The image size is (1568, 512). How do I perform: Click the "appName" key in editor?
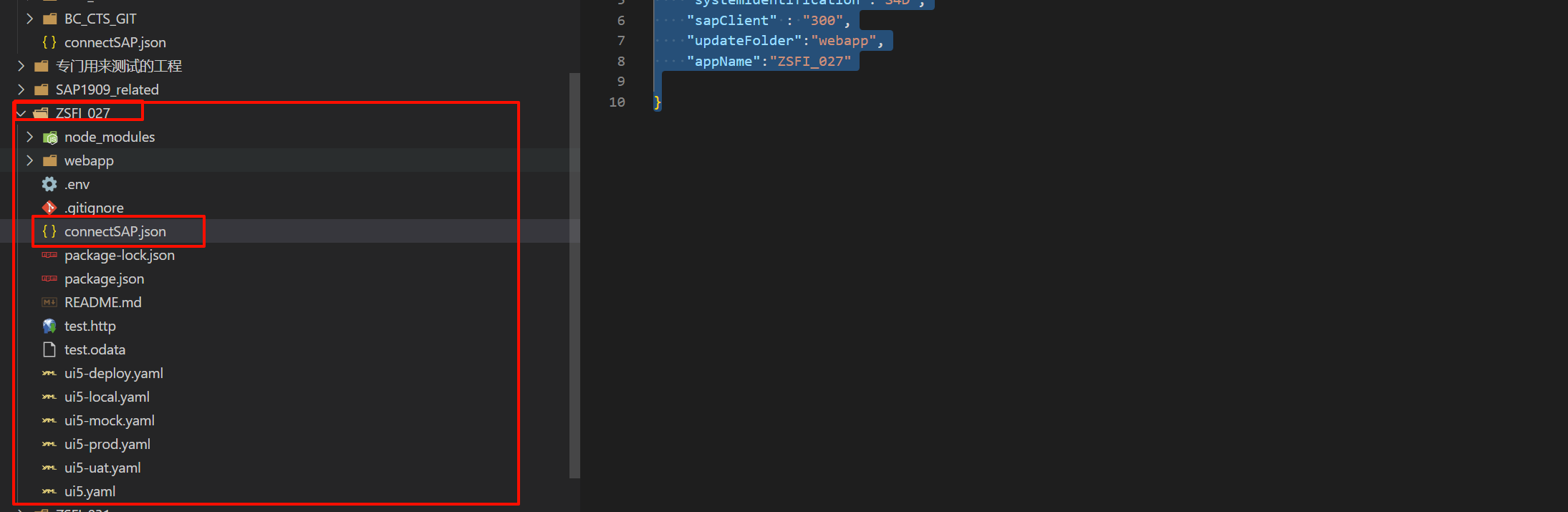[x=723, y=62]
